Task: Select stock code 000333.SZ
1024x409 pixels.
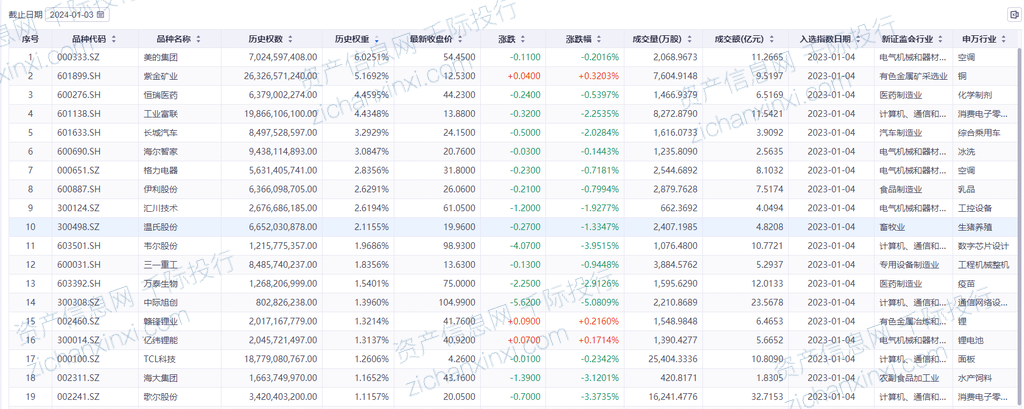Action: (x=76, y=57)
